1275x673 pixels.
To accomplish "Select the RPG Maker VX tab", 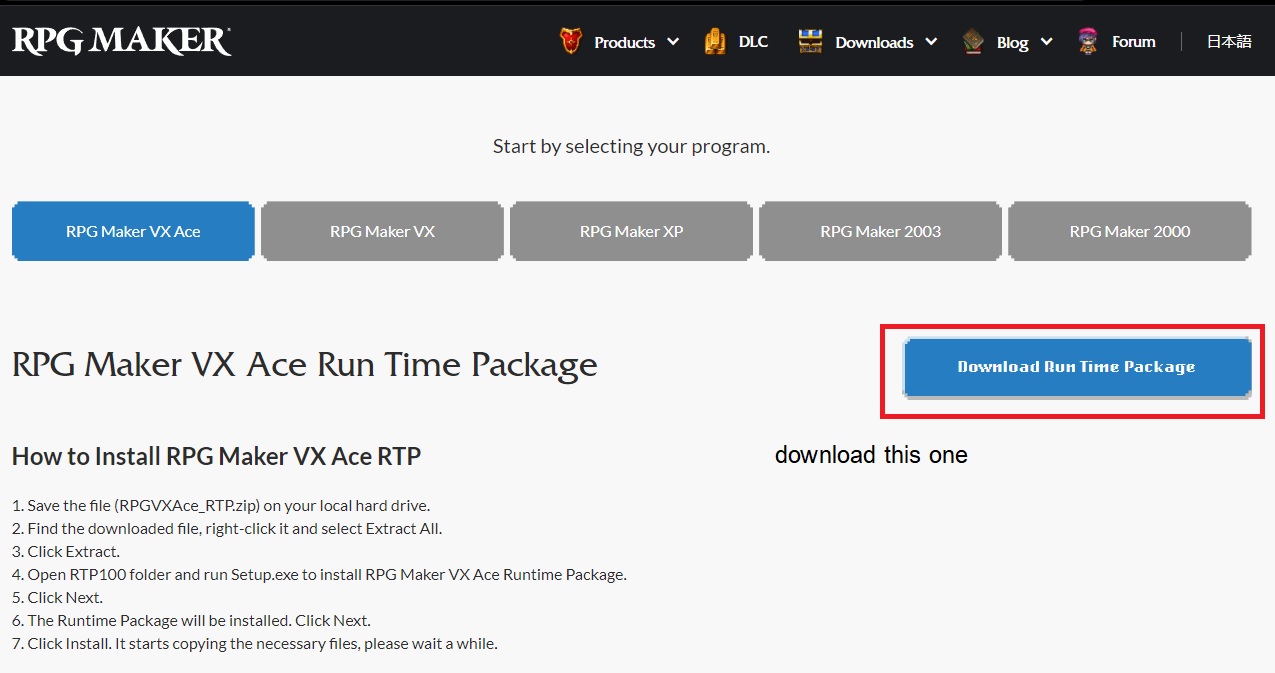I will tap(382, 231).
